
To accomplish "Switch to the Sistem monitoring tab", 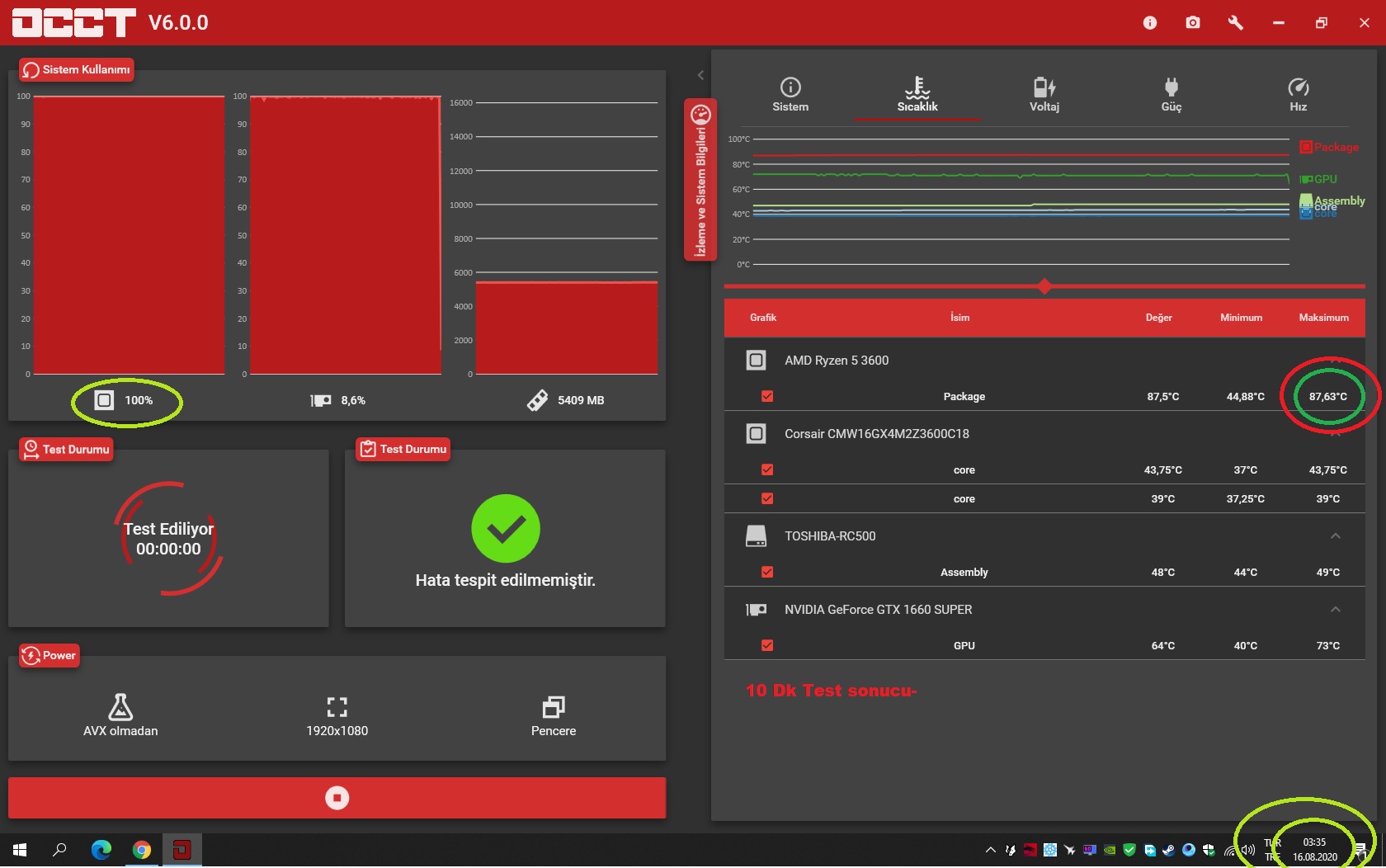I will pos(790,95).
